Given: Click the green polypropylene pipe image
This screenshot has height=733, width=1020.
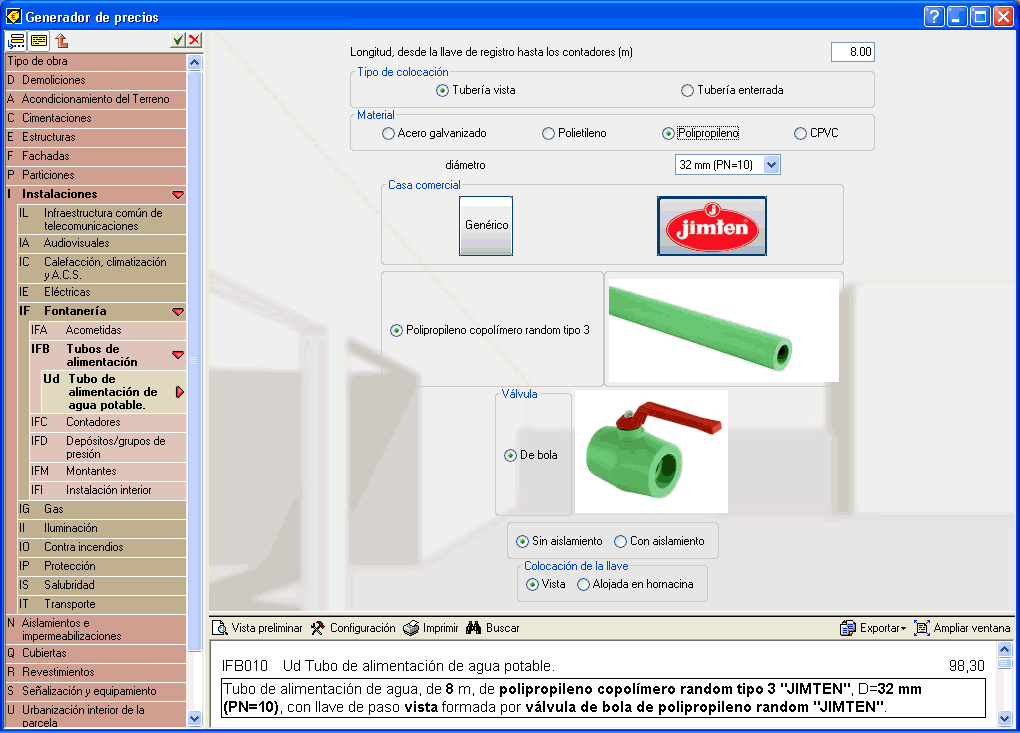Looking at the screenshot, I should point(723,330).
